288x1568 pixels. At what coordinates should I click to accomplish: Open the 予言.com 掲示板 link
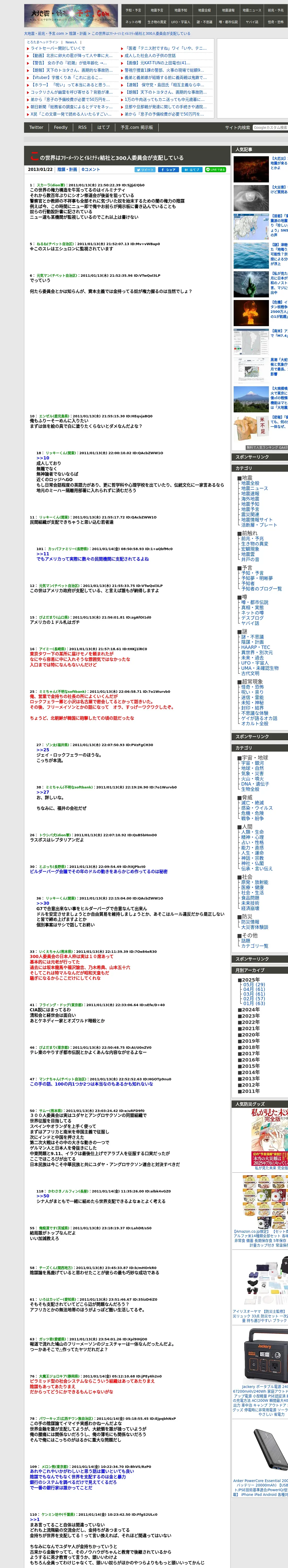click(x=137, y=127)
